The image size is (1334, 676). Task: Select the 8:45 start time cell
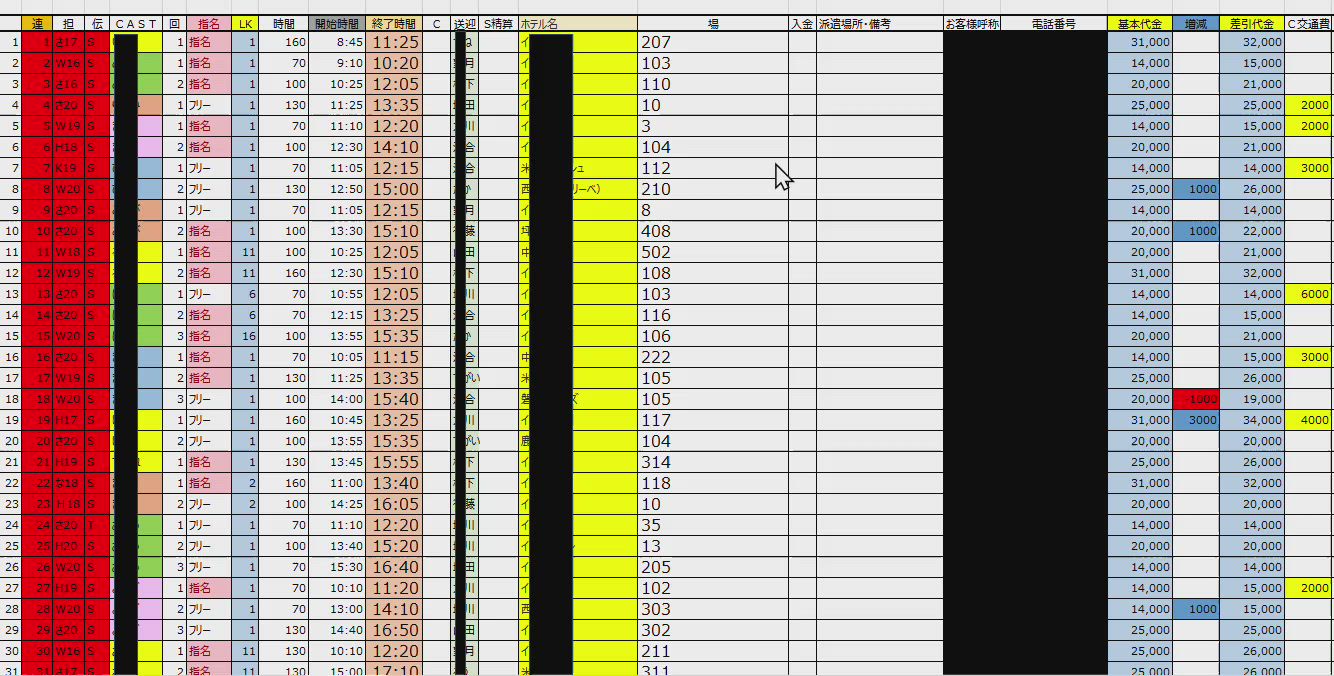click(x=337, y=42)
